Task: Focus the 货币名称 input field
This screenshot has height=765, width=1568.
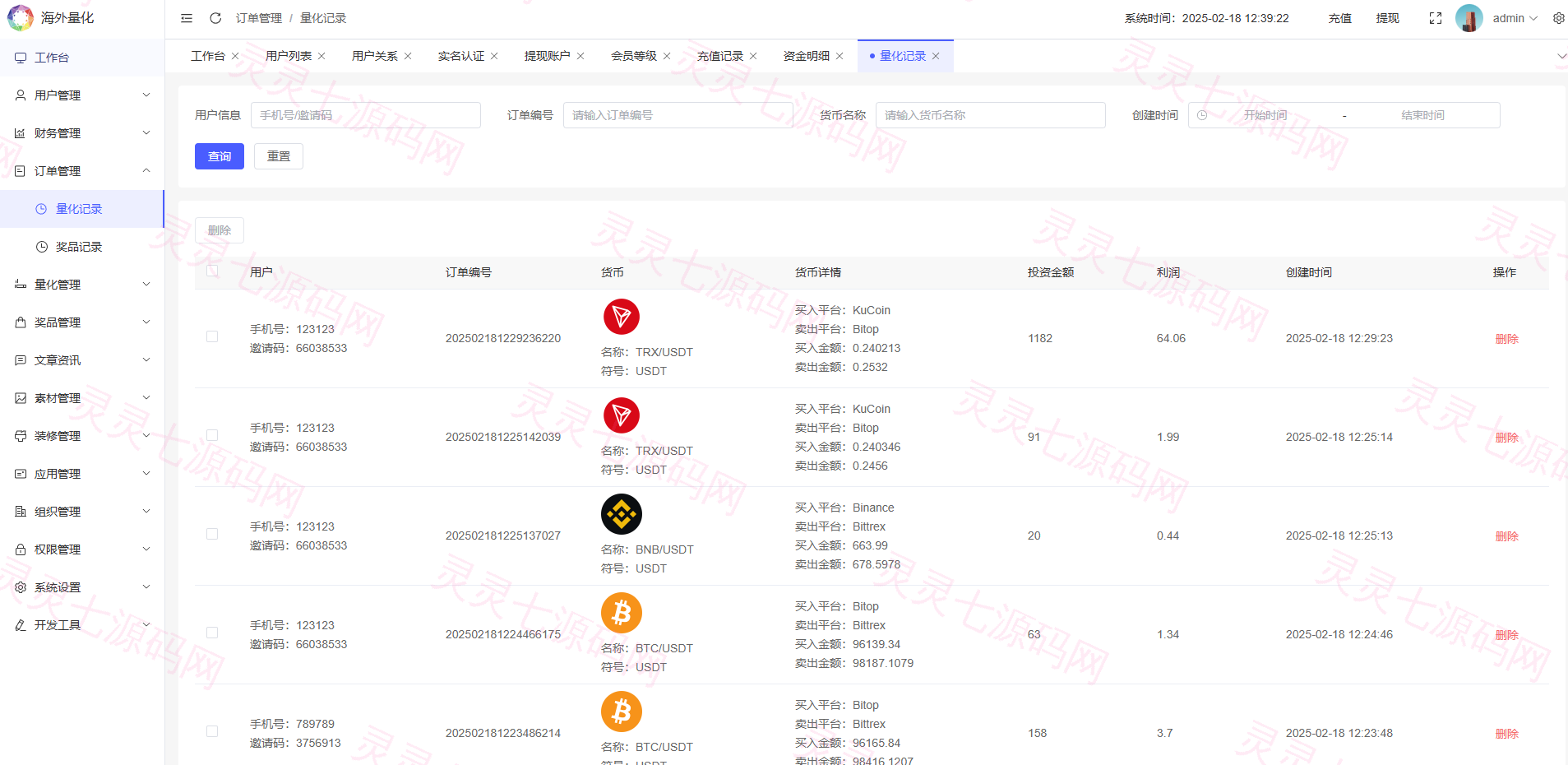Action: (x=991, y=115)
